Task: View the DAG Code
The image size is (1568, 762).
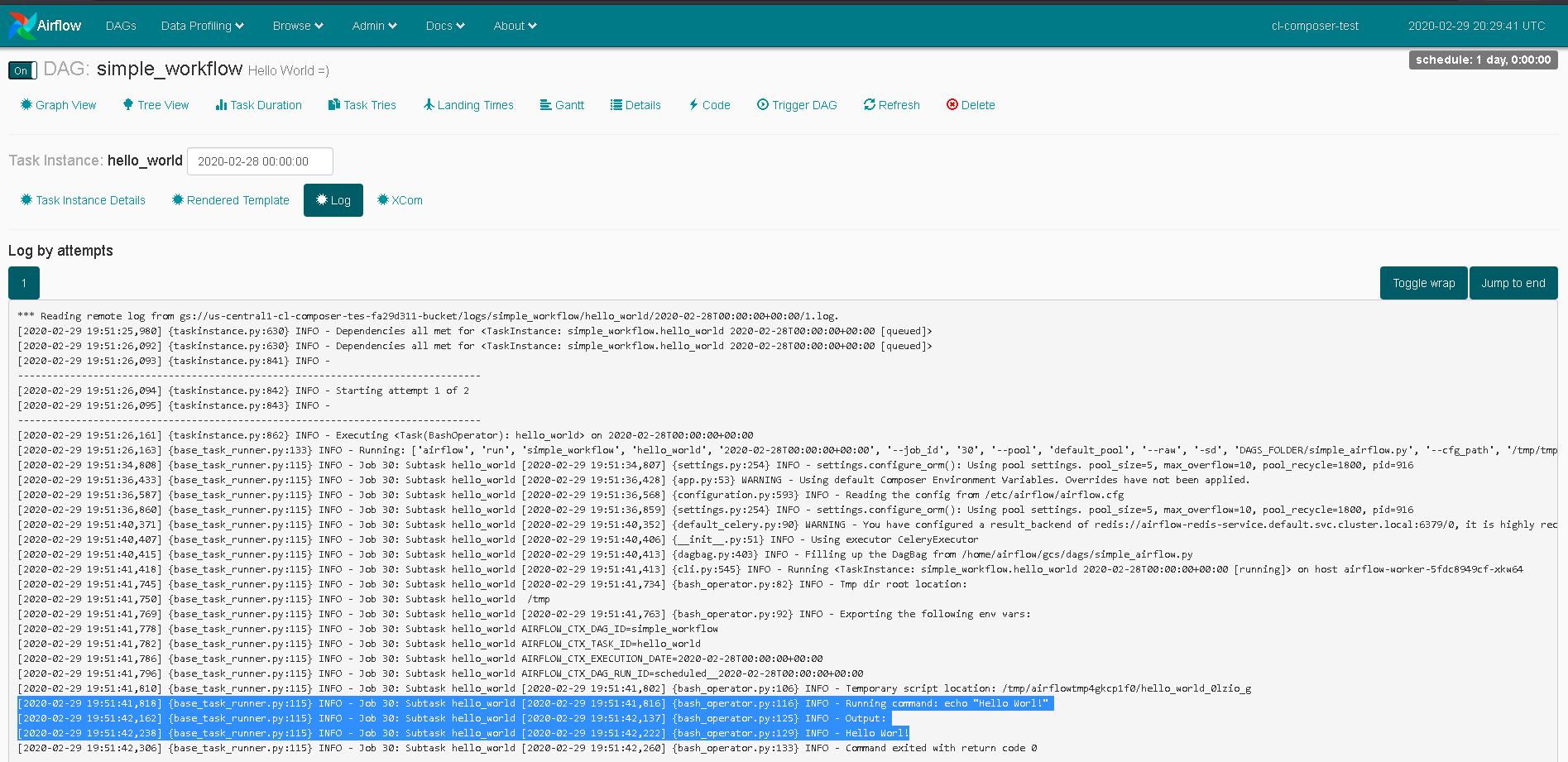Action: [x=709, y=104]
